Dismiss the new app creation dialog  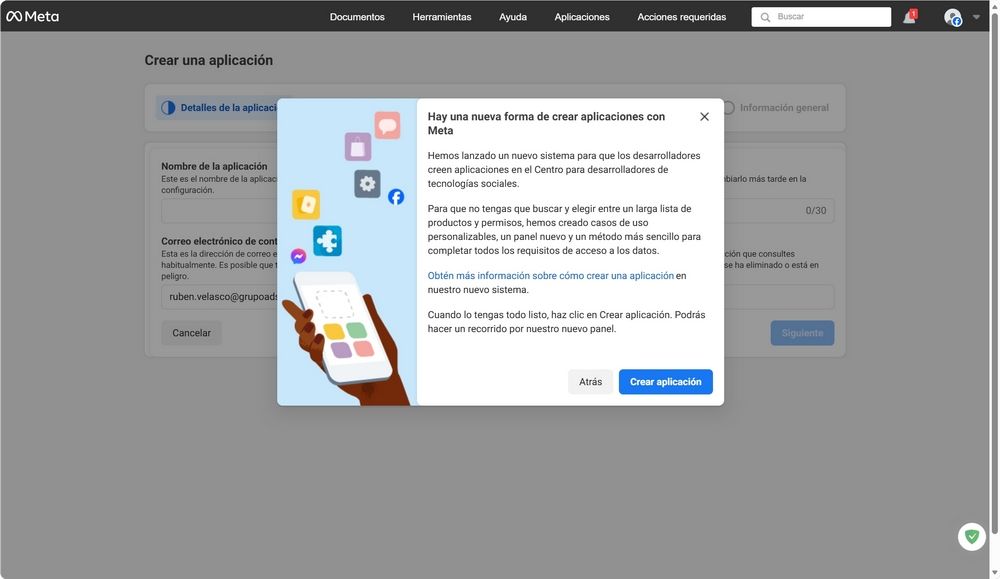[704, 115]
